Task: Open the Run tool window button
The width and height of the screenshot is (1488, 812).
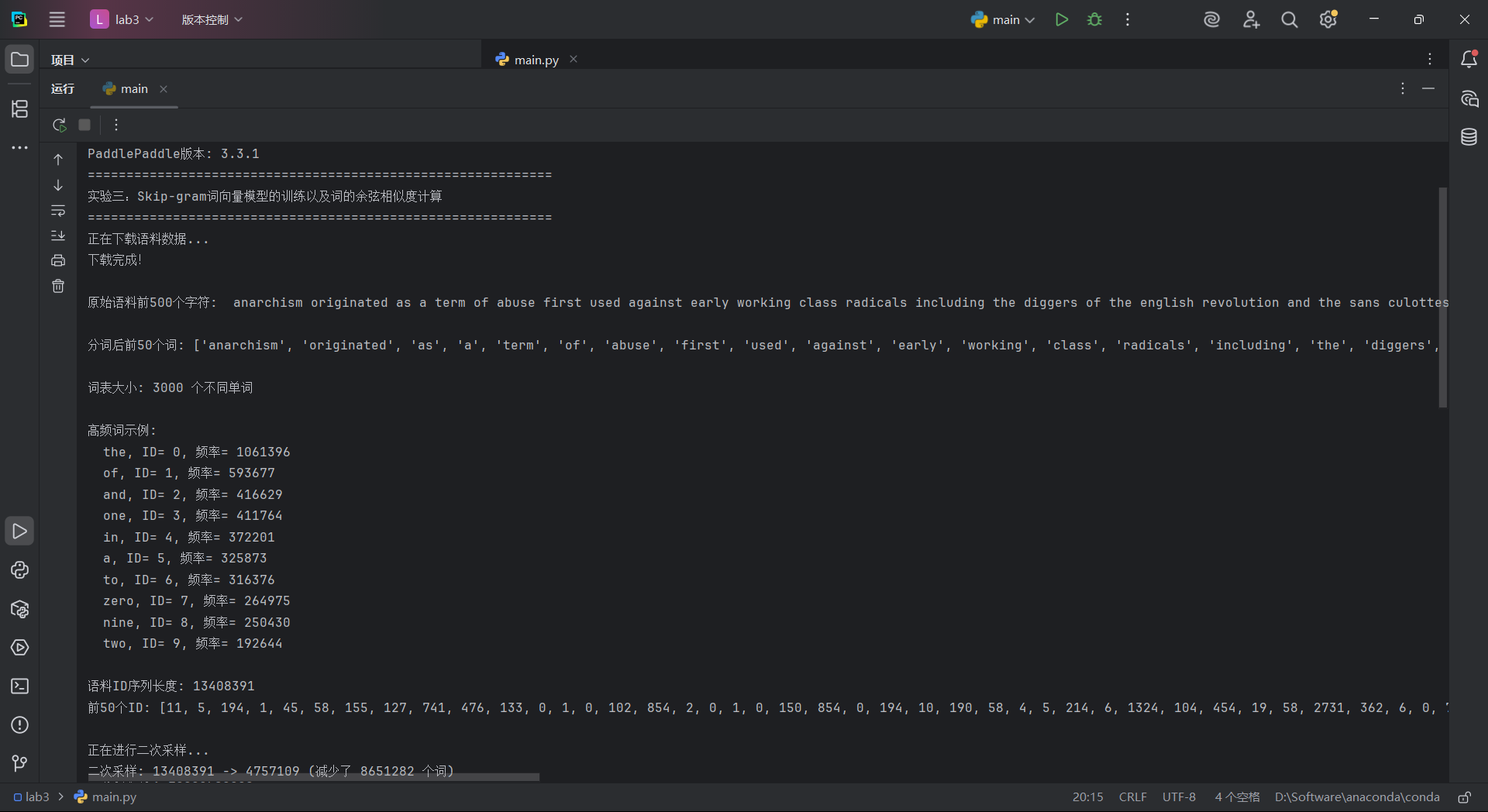Action: click(x=19, y=532)
